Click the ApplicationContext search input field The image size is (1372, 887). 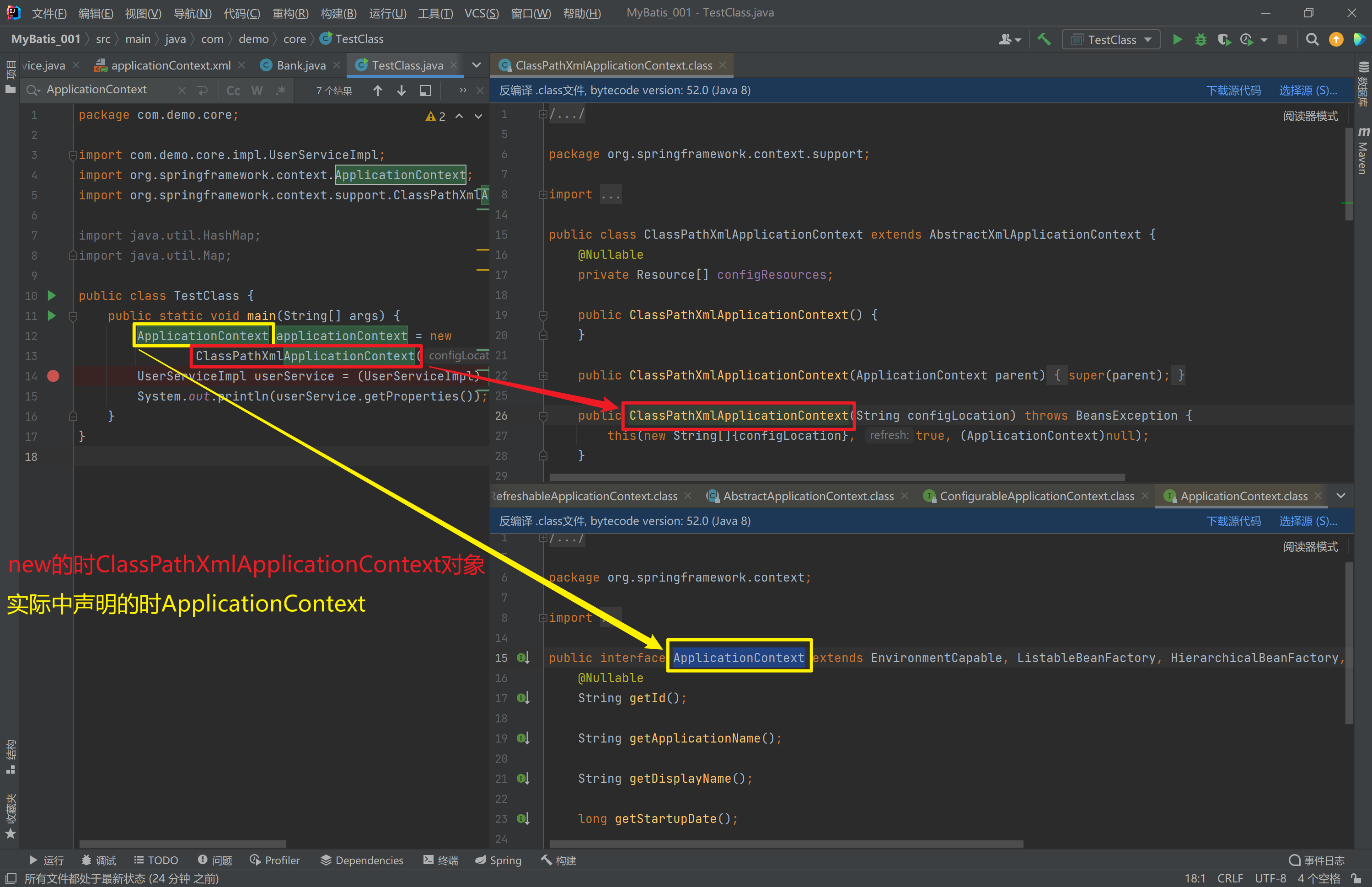pyautogui.click(x=104, y=90)
